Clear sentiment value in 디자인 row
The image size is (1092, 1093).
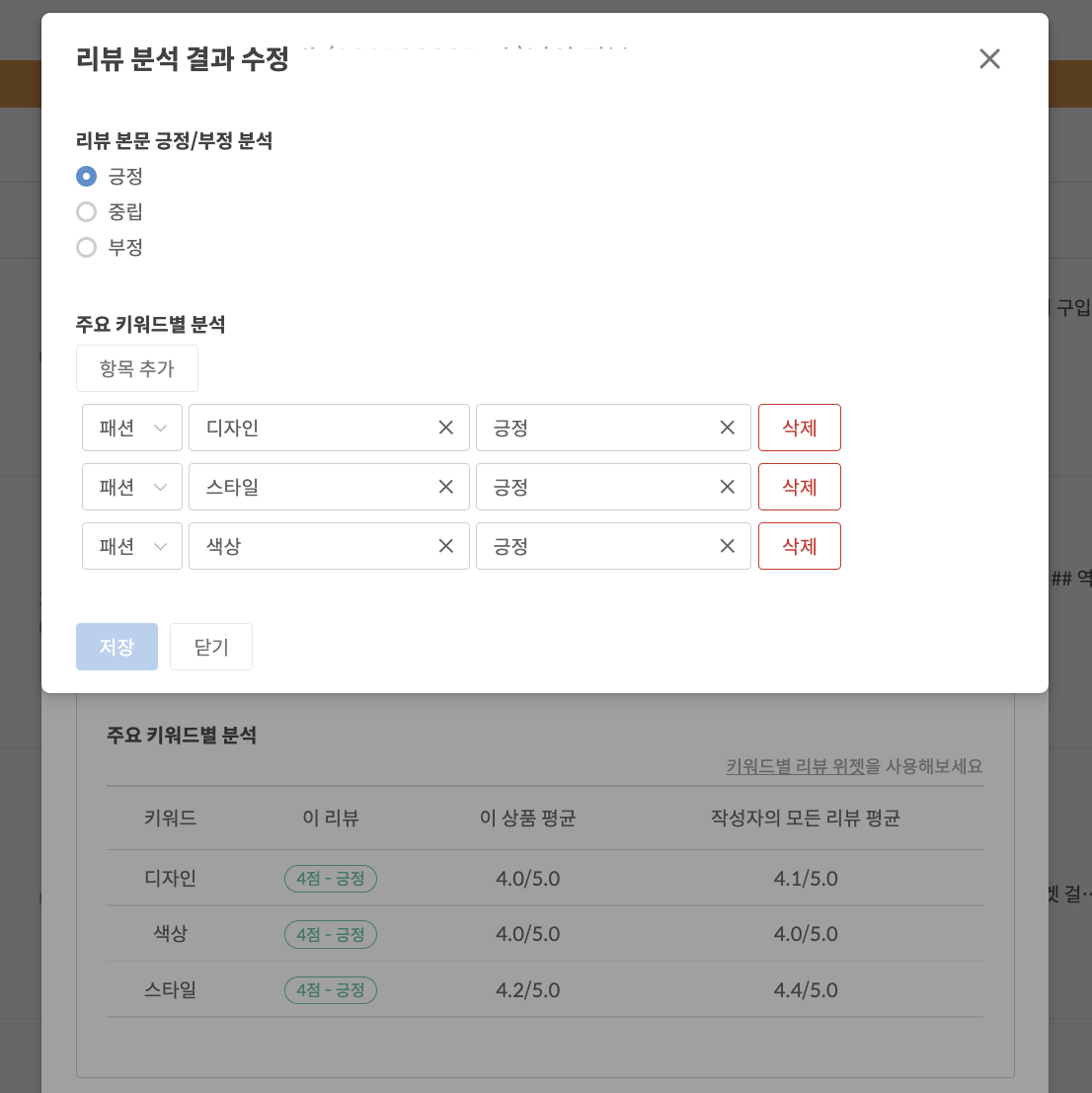[x=728, y=428]
